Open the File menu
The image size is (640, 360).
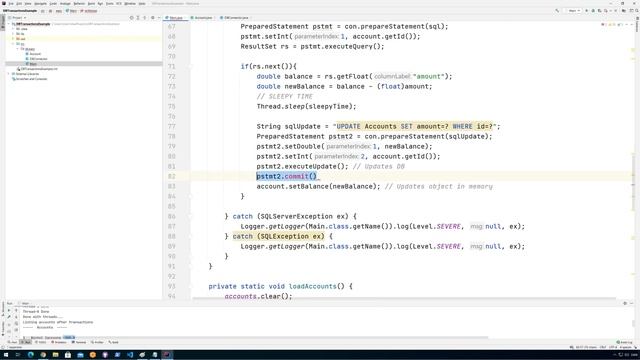coord(11,4)
